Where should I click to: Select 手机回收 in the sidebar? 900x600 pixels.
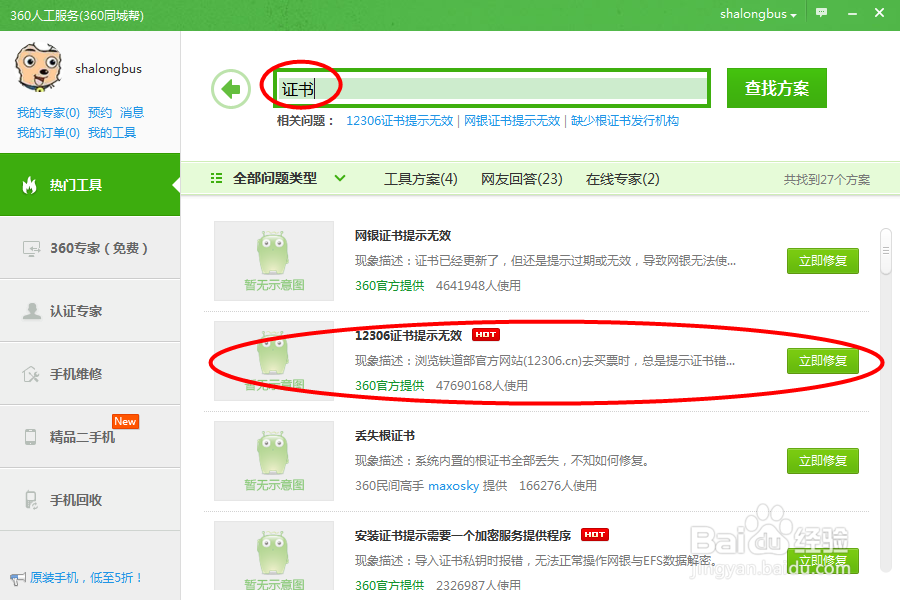[90, 500]
